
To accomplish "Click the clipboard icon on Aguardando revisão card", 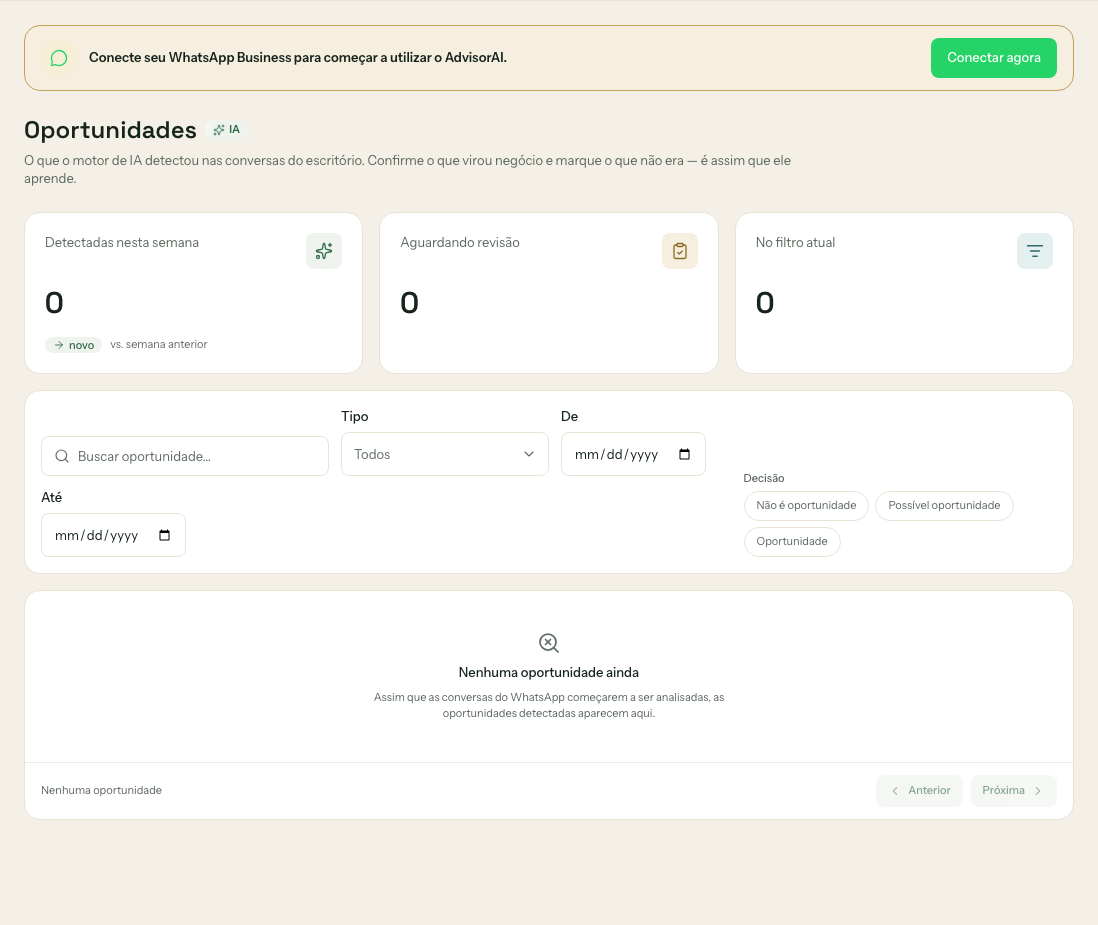I will (679, 251).
